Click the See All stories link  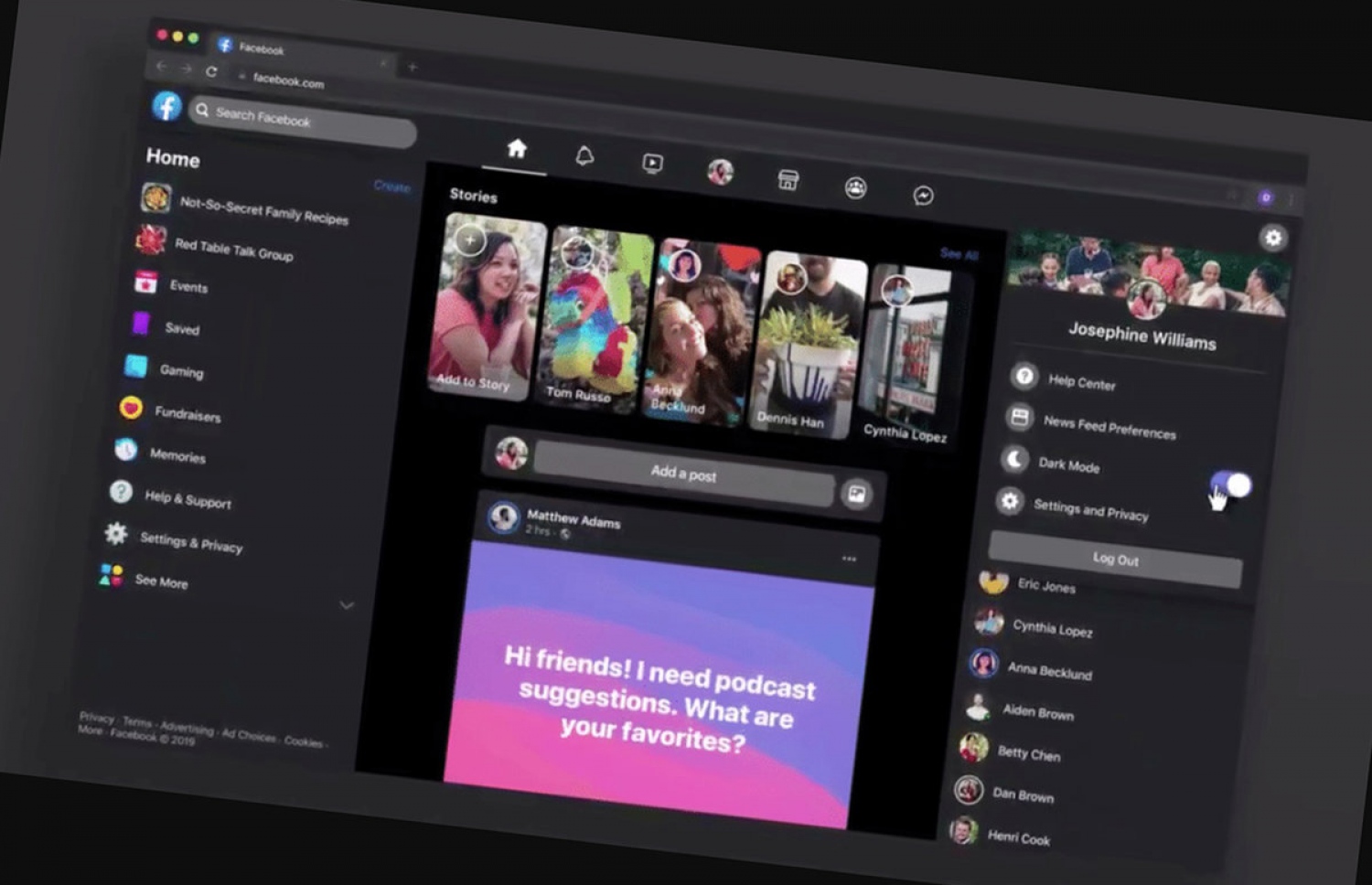pos(958,254)
